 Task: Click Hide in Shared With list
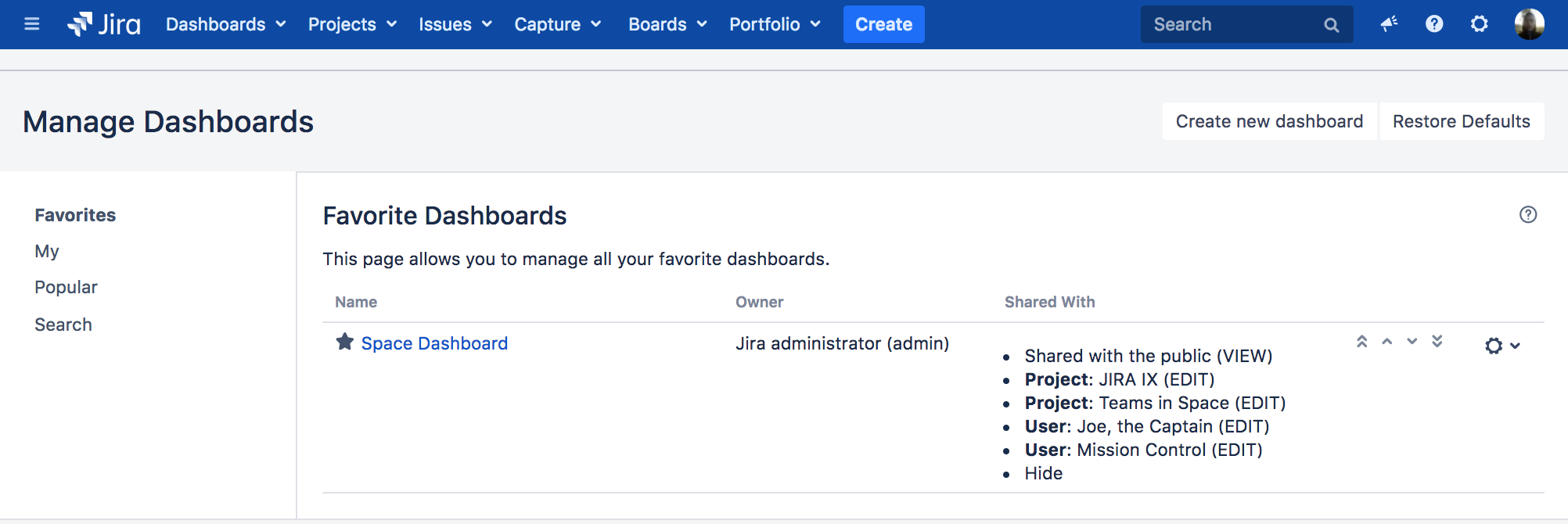[1043, 473]
